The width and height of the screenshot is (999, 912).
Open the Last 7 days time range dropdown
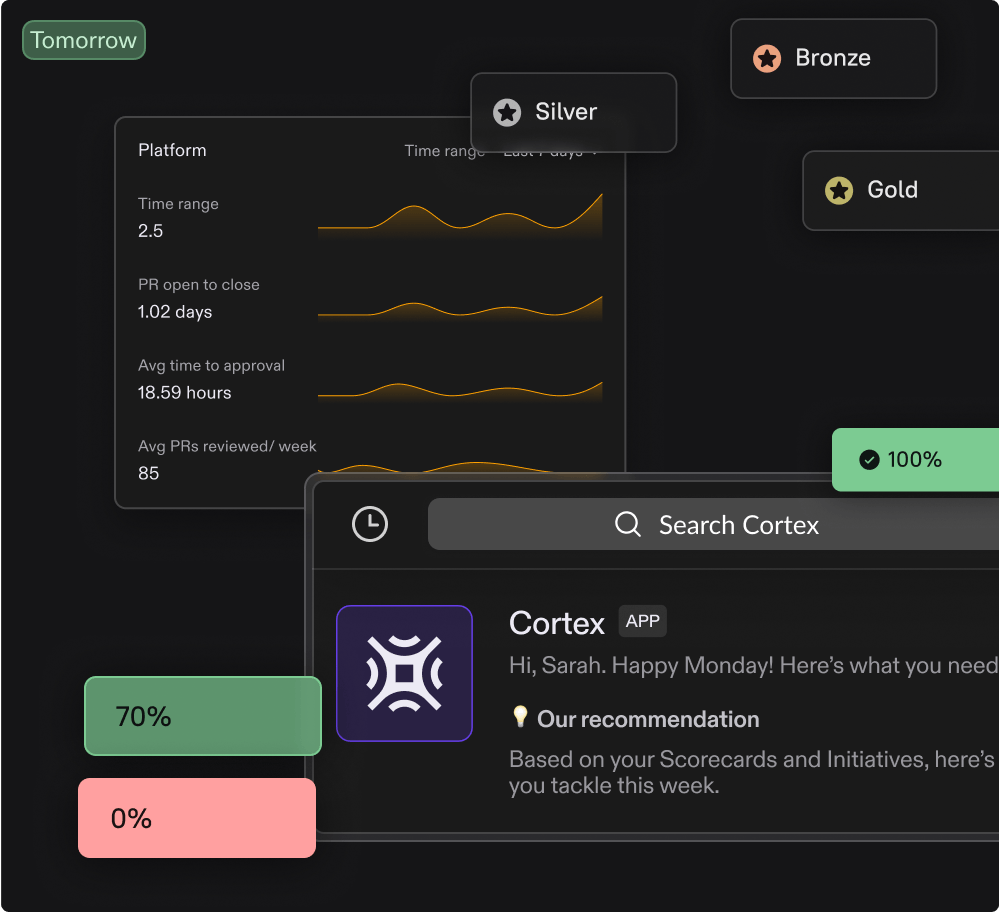point(546,150)
